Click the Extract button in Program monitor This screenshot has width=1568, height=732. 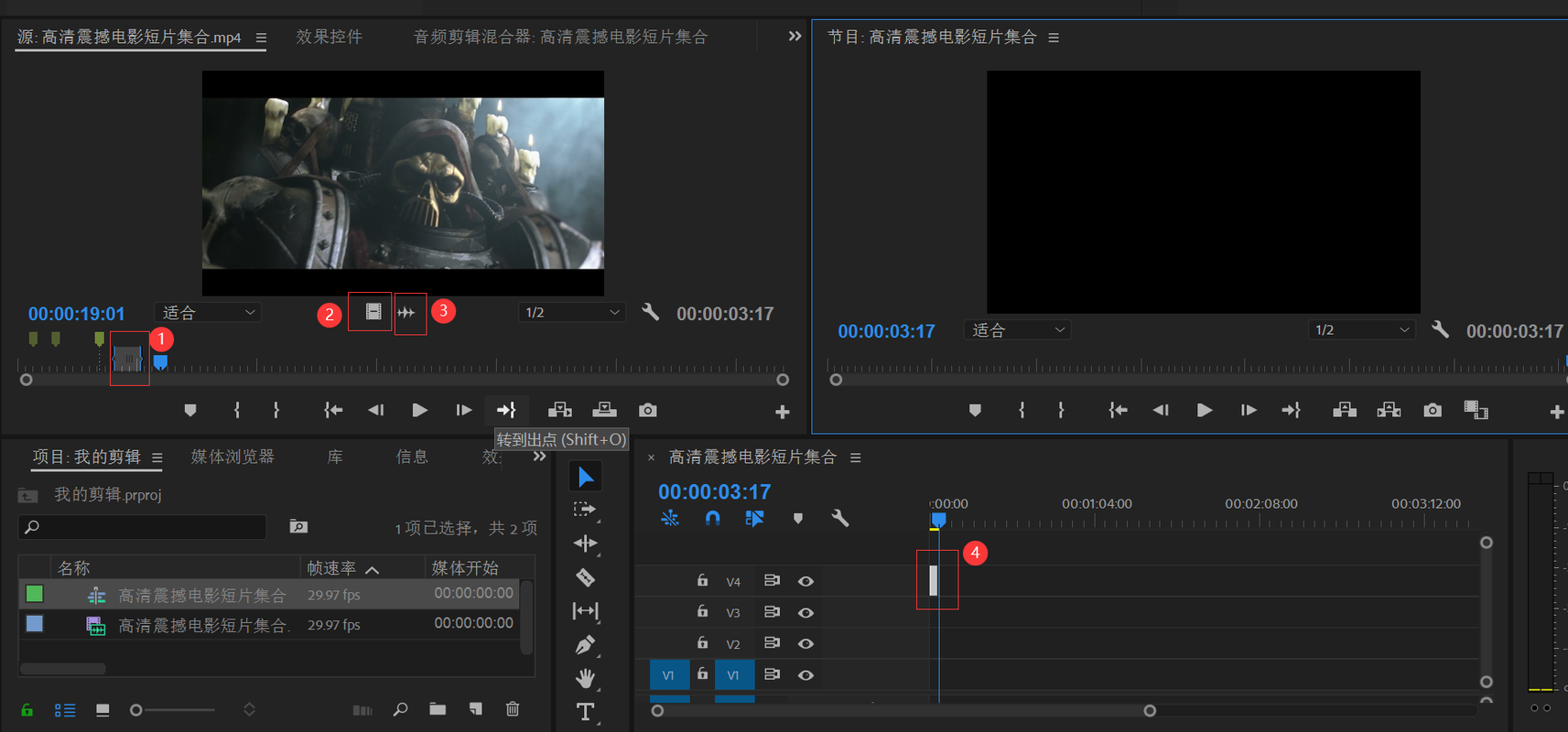tap(1389, 410)
